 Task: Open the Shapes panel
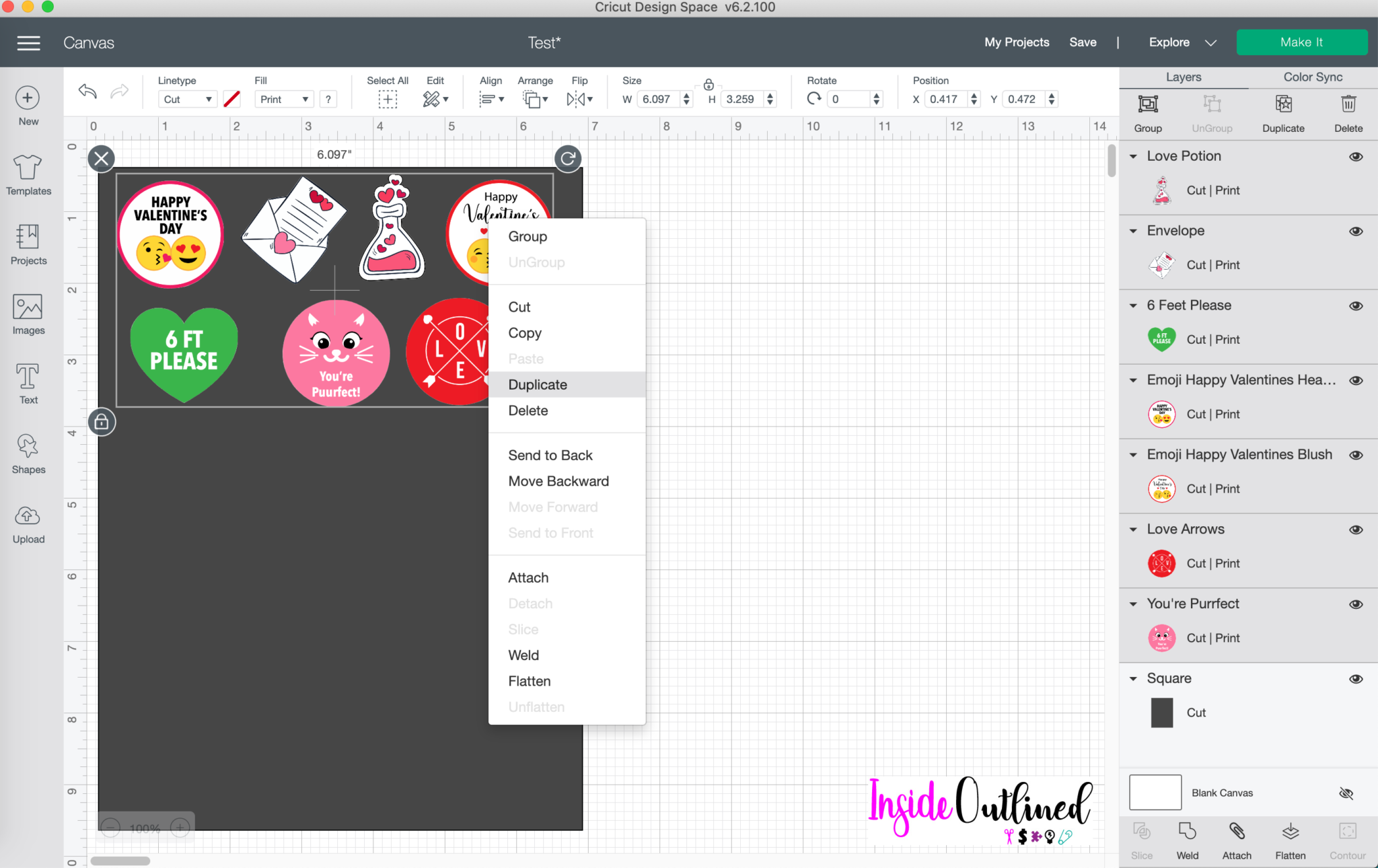click(x=28, y=452)
